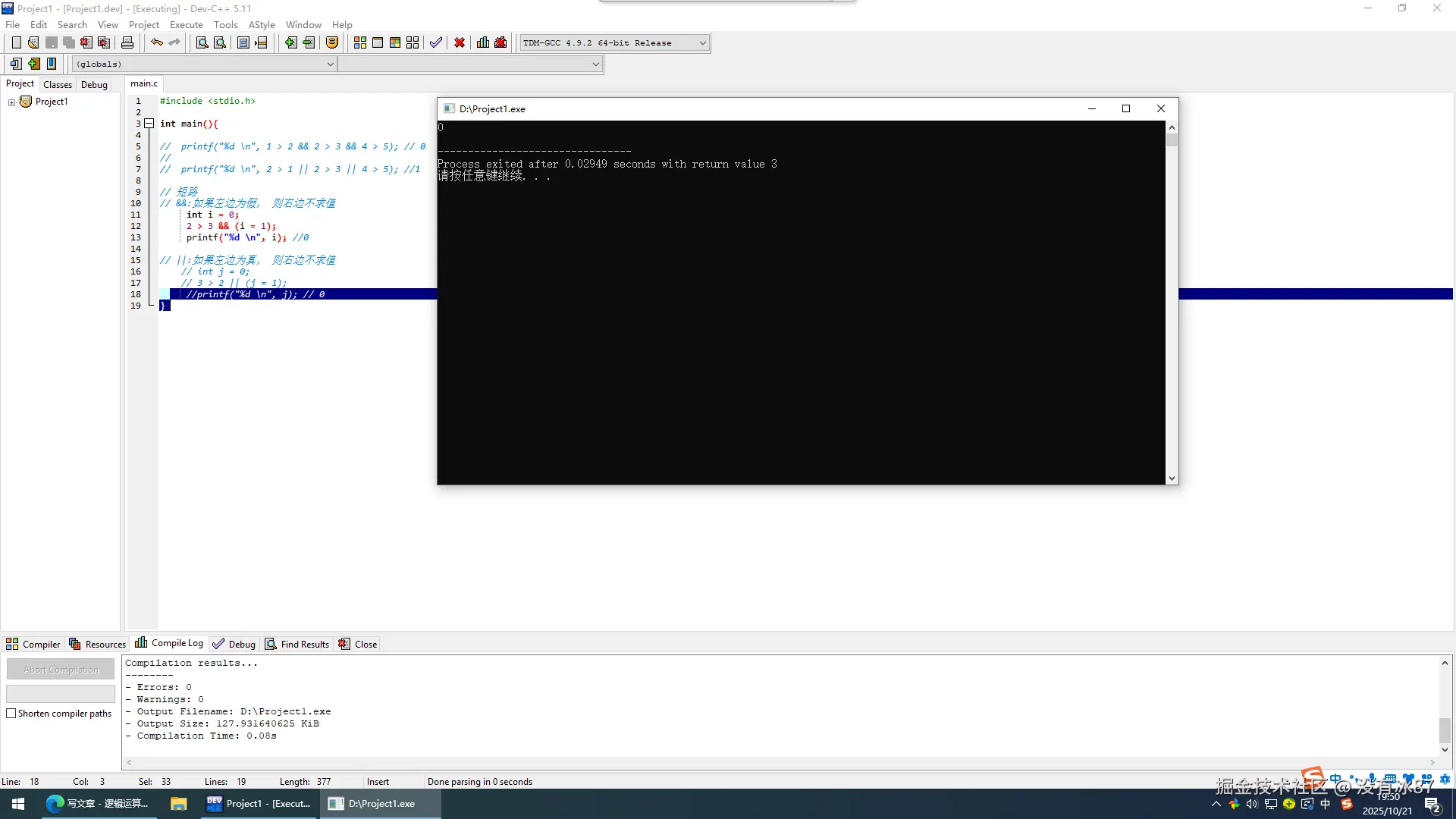Screen dimensions: 1456x819
Task: Click the Find magnifier toolbar icon
Action: pyautogui.click(x=202, y=42)
